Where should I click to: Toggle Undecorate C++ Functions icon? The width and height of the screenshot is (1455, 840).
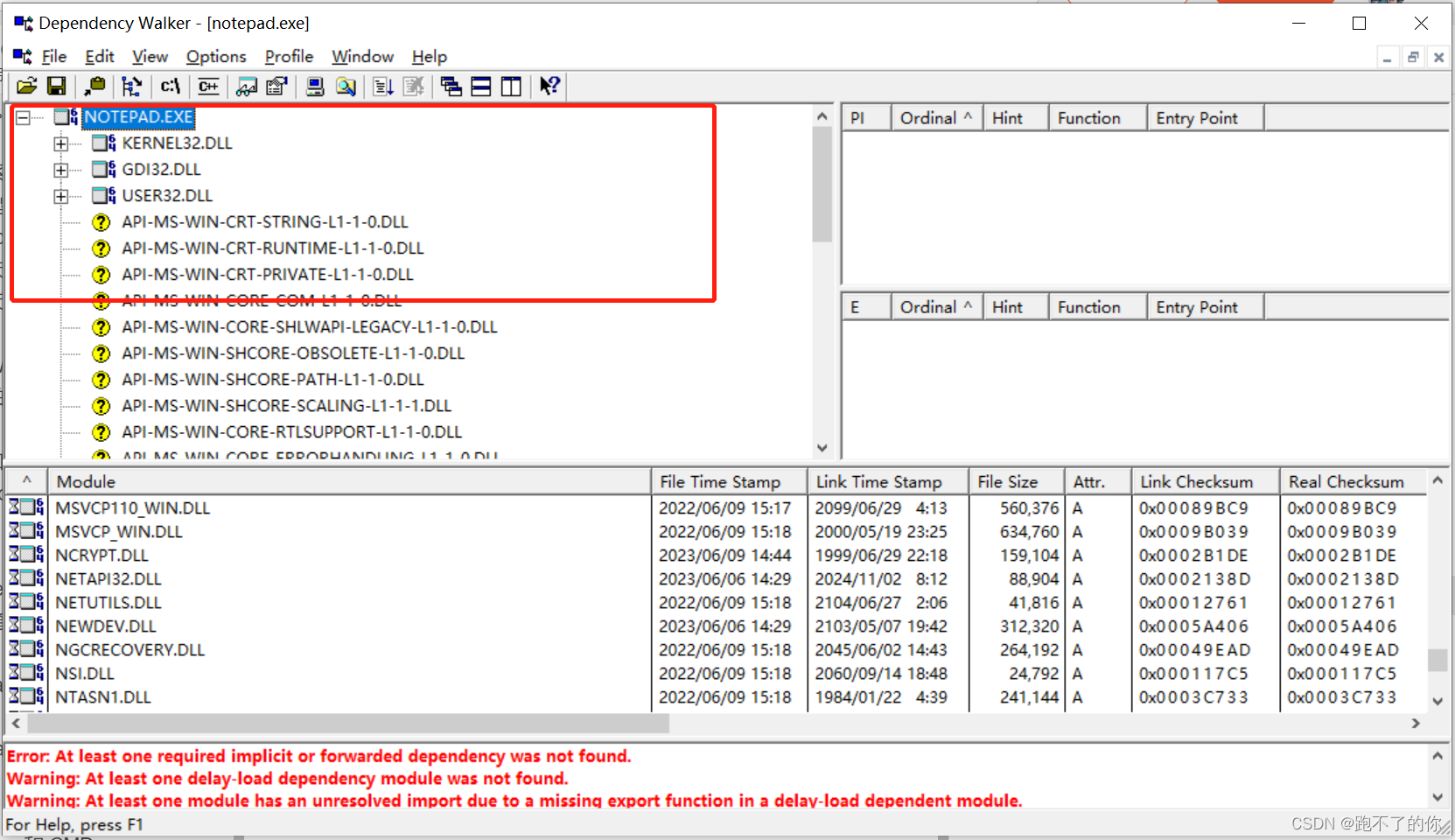click(x=208, y=86)
